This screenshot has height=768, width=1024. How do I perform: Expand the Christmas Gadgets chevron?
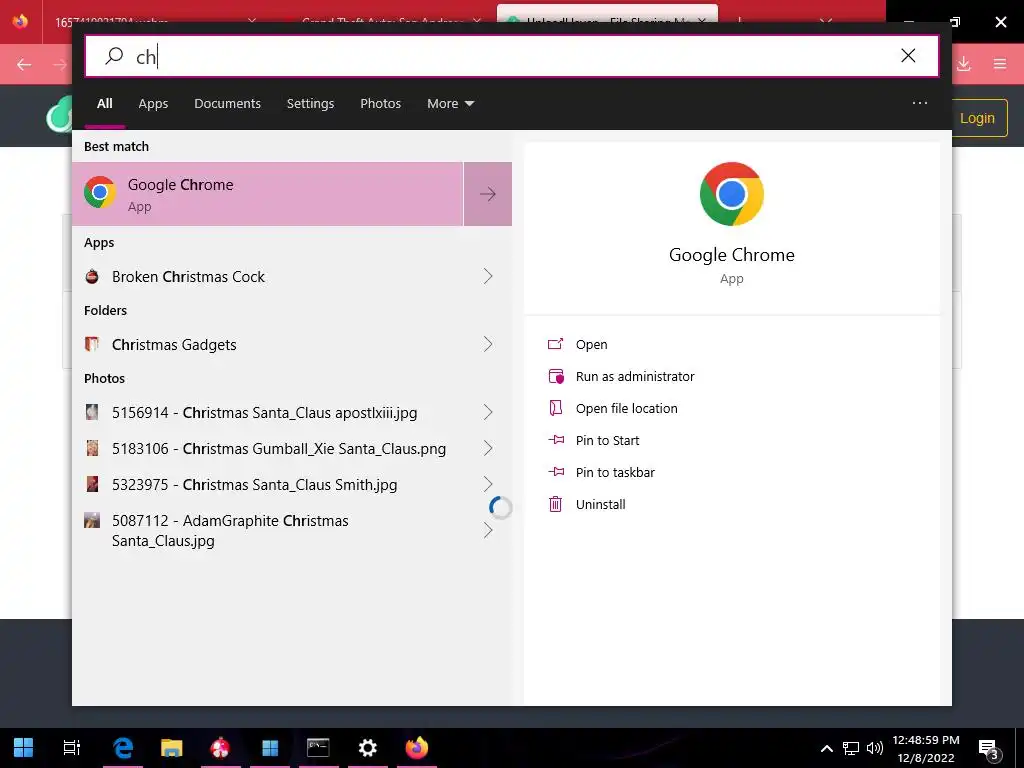(x=488, y=344)
